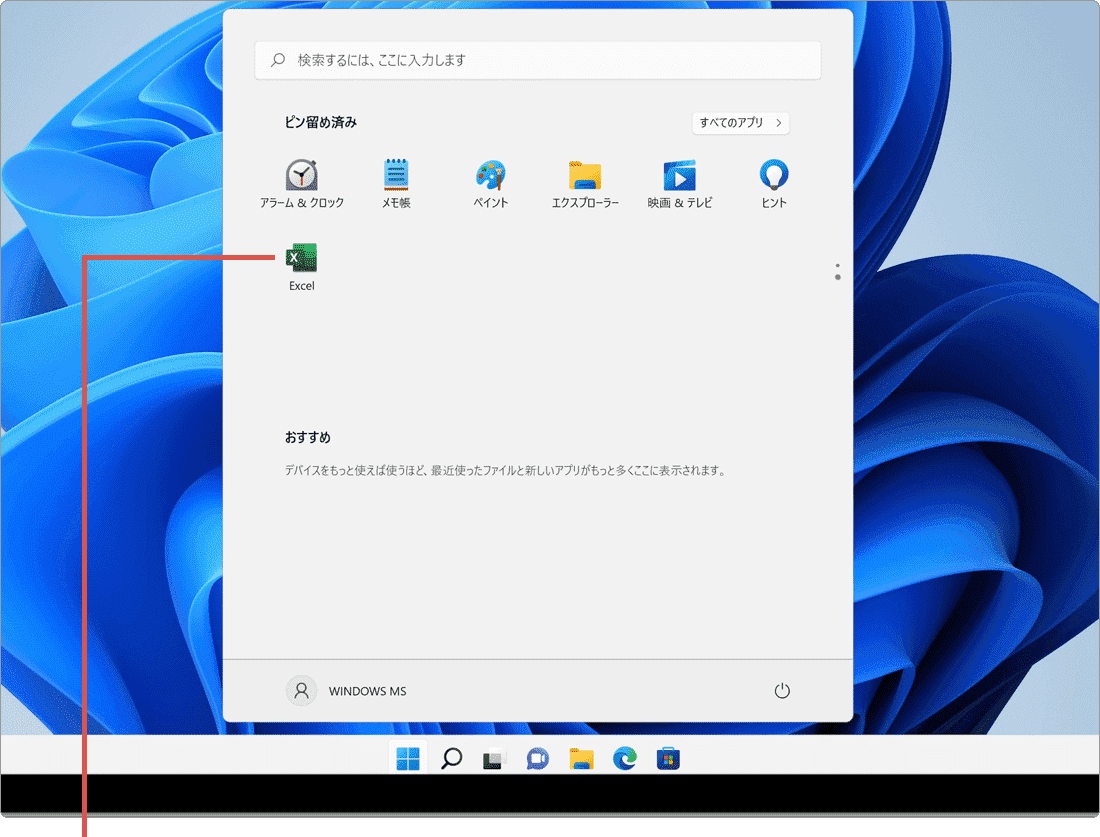The width and height of the screenshot is (1100, 837).
Task: Open the Alarms & Clock pinned app
Action: [302, 184]
